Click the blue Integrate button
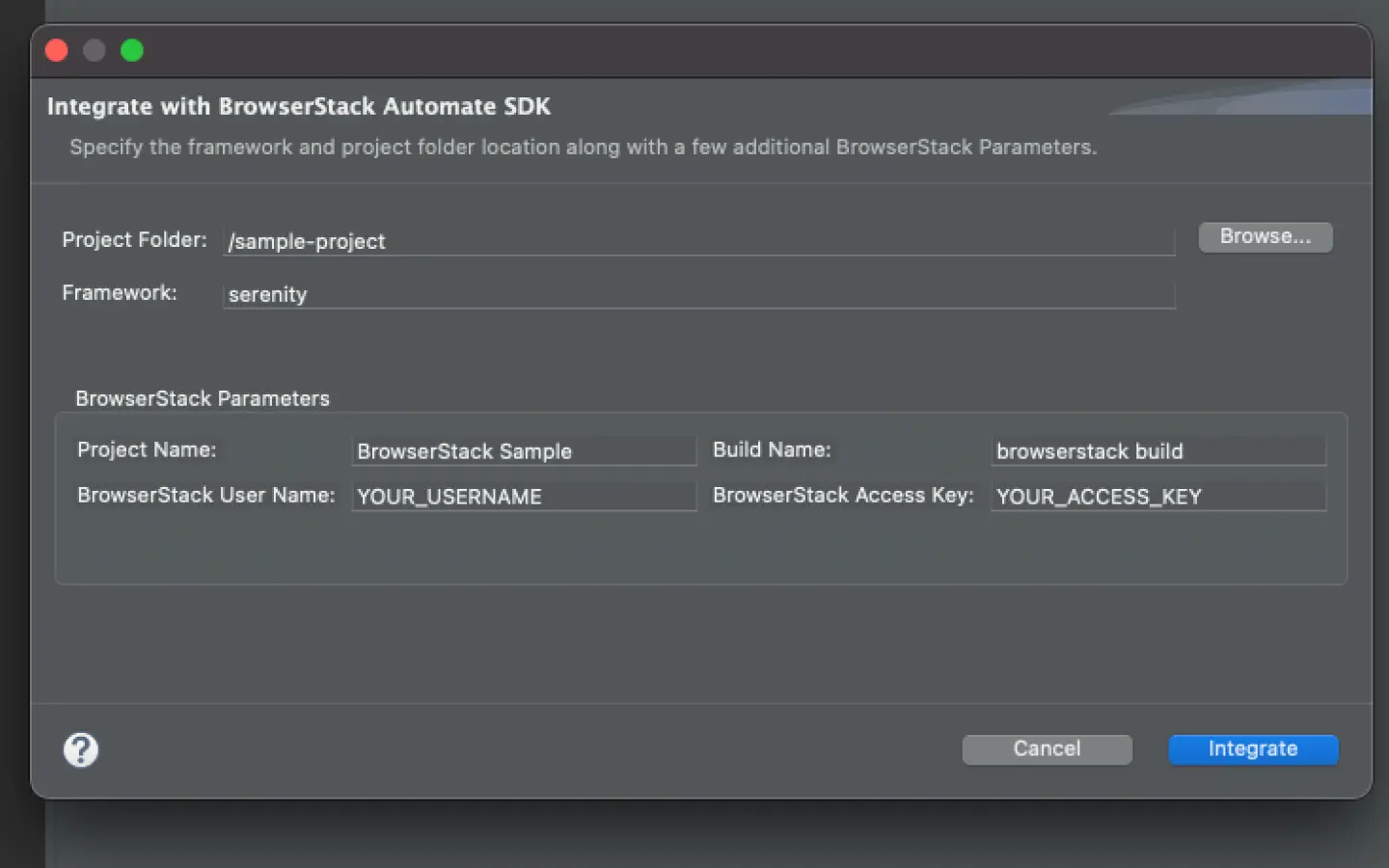This screenshot has width=1389, height=868. click(1252, 749)
